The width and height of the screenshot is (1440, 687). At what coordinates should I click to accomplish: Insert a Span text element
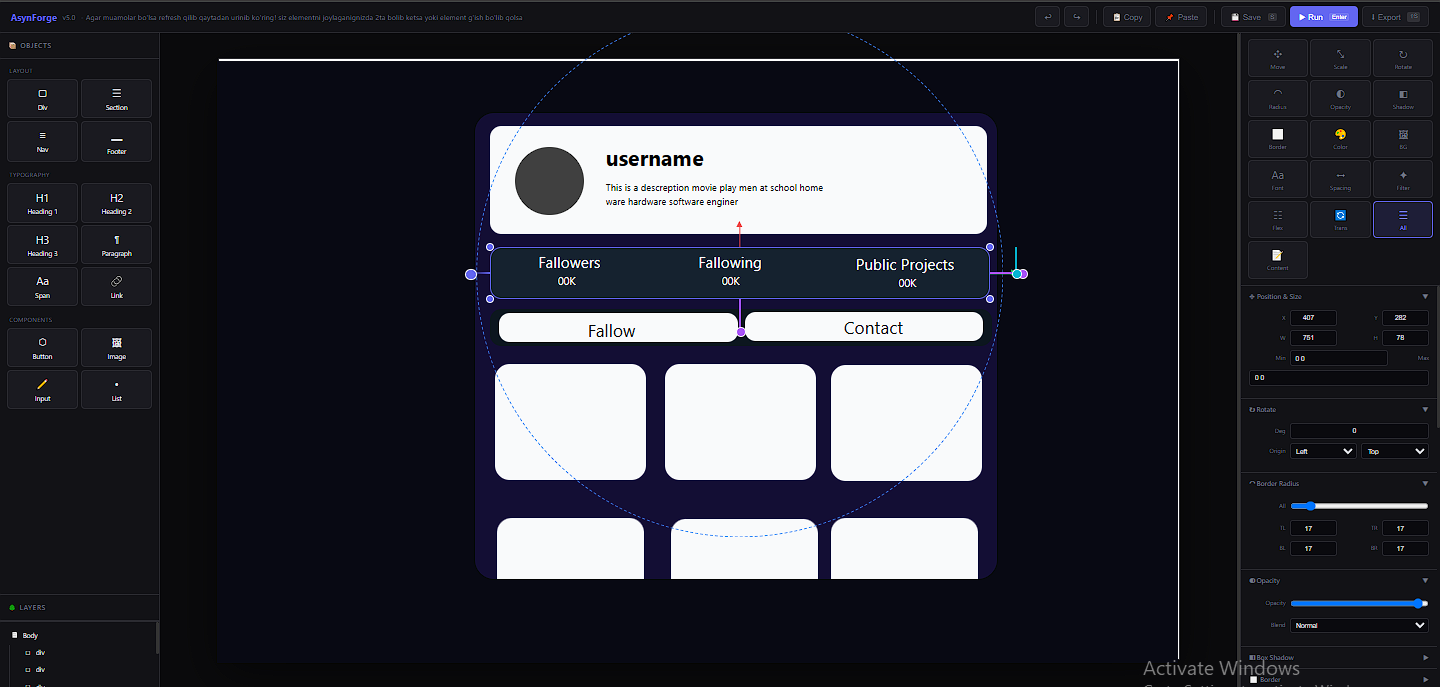(x=42, y=287)
